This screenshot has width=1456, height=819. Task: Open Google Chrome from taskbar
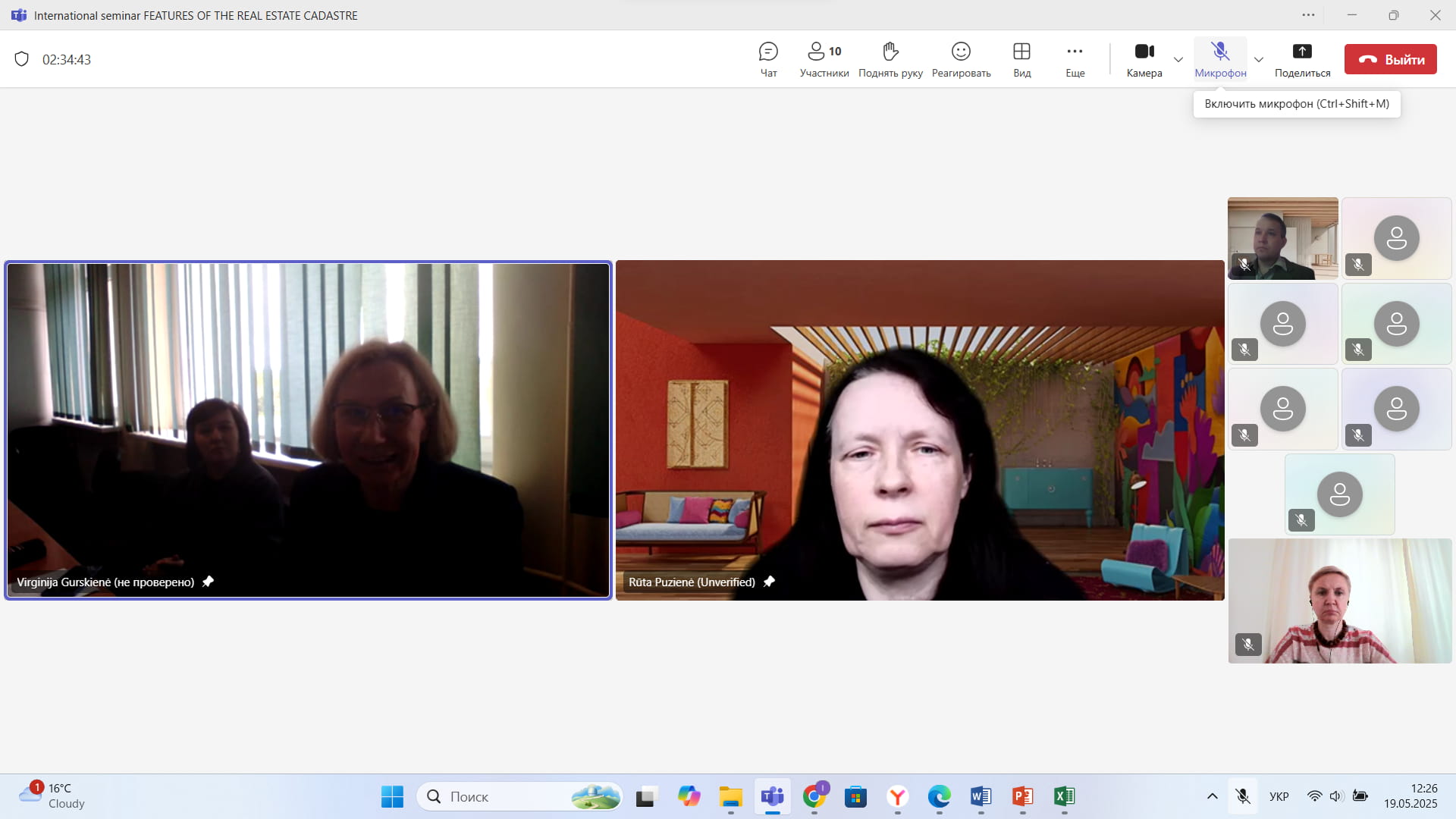(x=814, y=796)
